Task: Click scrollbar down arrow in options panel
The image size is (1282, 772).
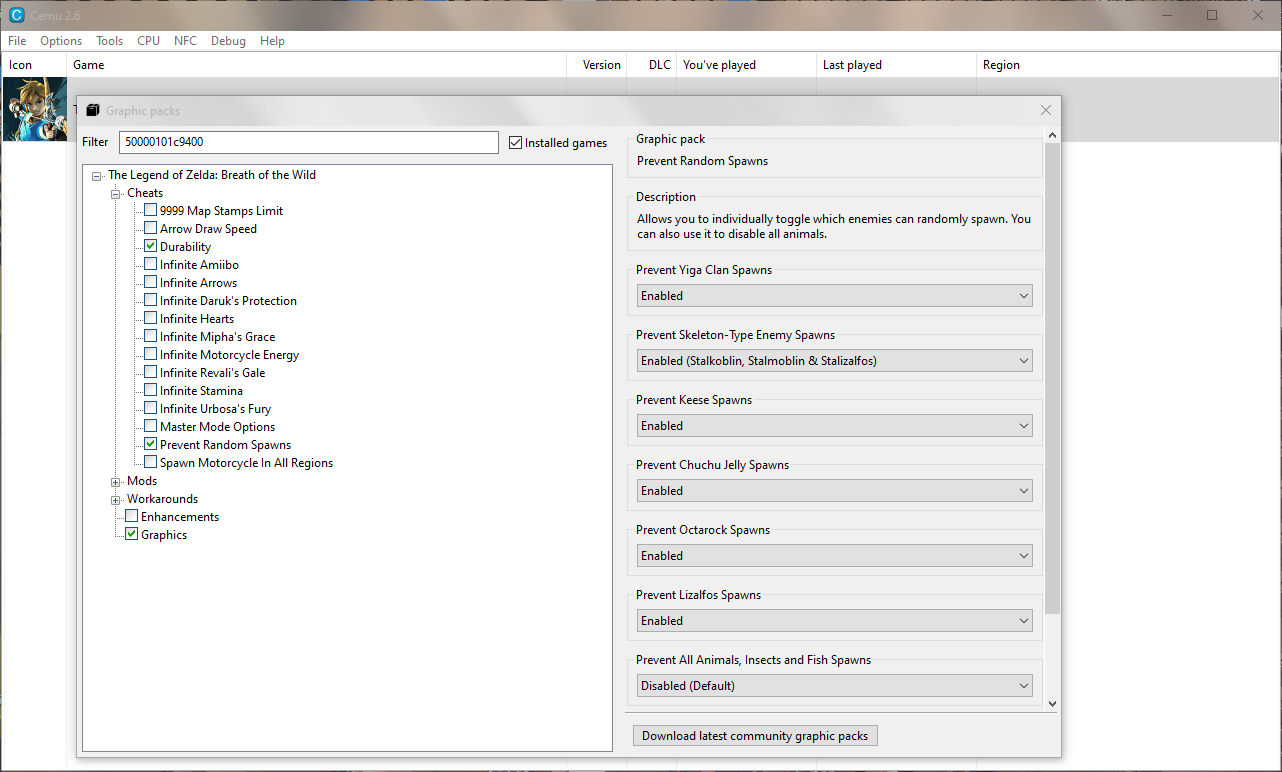Action: (x=1052, y=704)
